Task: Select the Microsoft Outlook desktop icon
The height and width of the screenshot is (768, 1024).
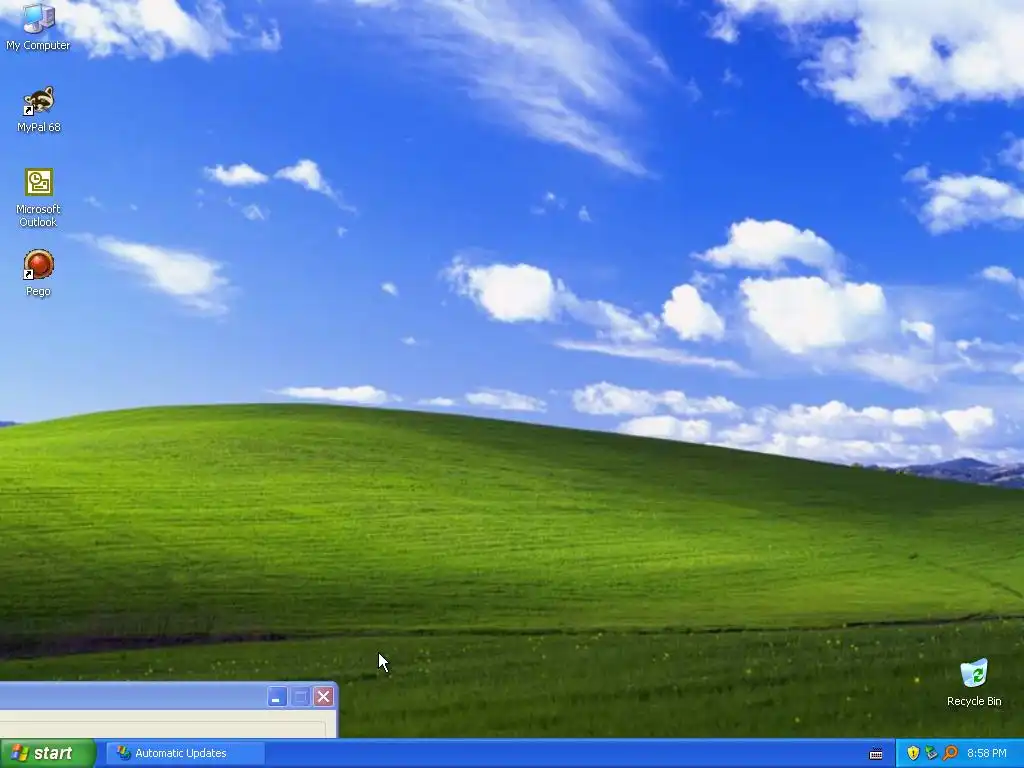Action: pyautogui.click(x=39, y=199)
